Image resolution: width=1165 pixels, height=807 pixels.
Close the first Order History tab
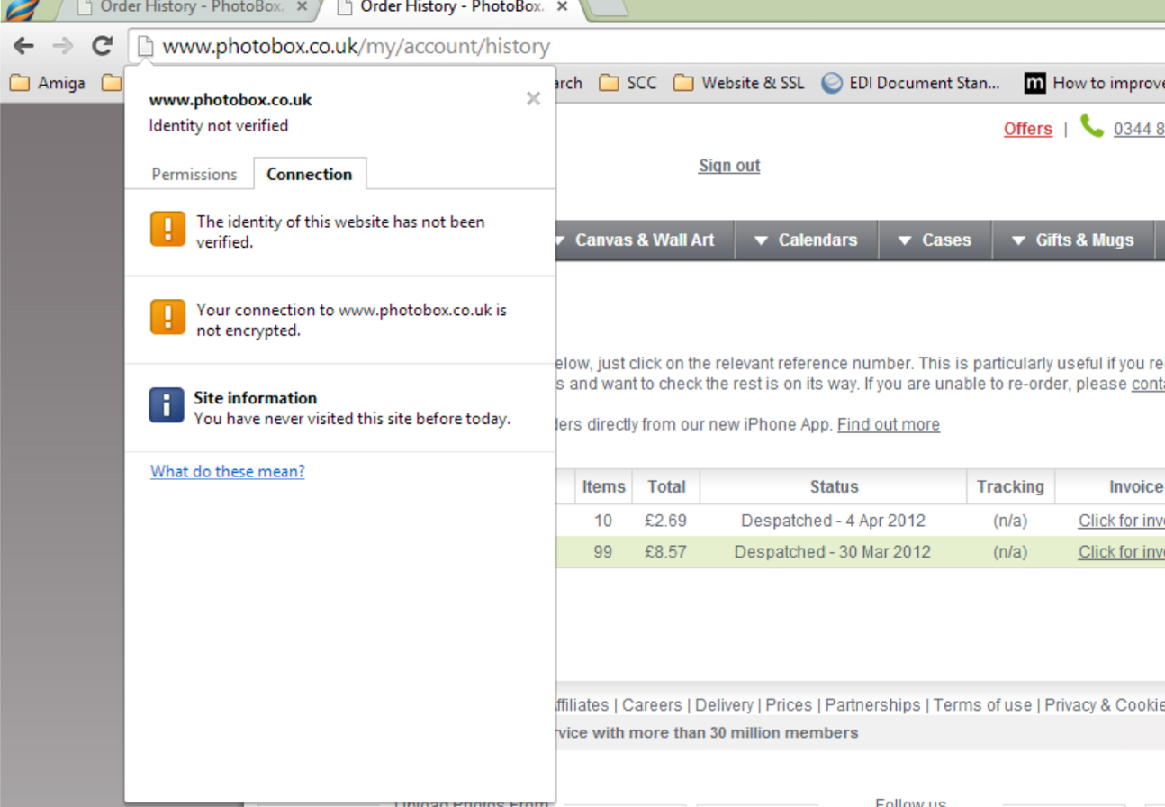click(302, 7)
